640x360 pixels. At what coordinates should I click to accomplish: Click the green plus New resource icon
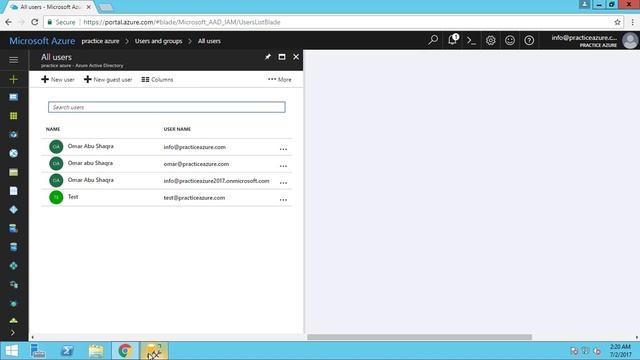pyautogui.click(x=13, y=79)
